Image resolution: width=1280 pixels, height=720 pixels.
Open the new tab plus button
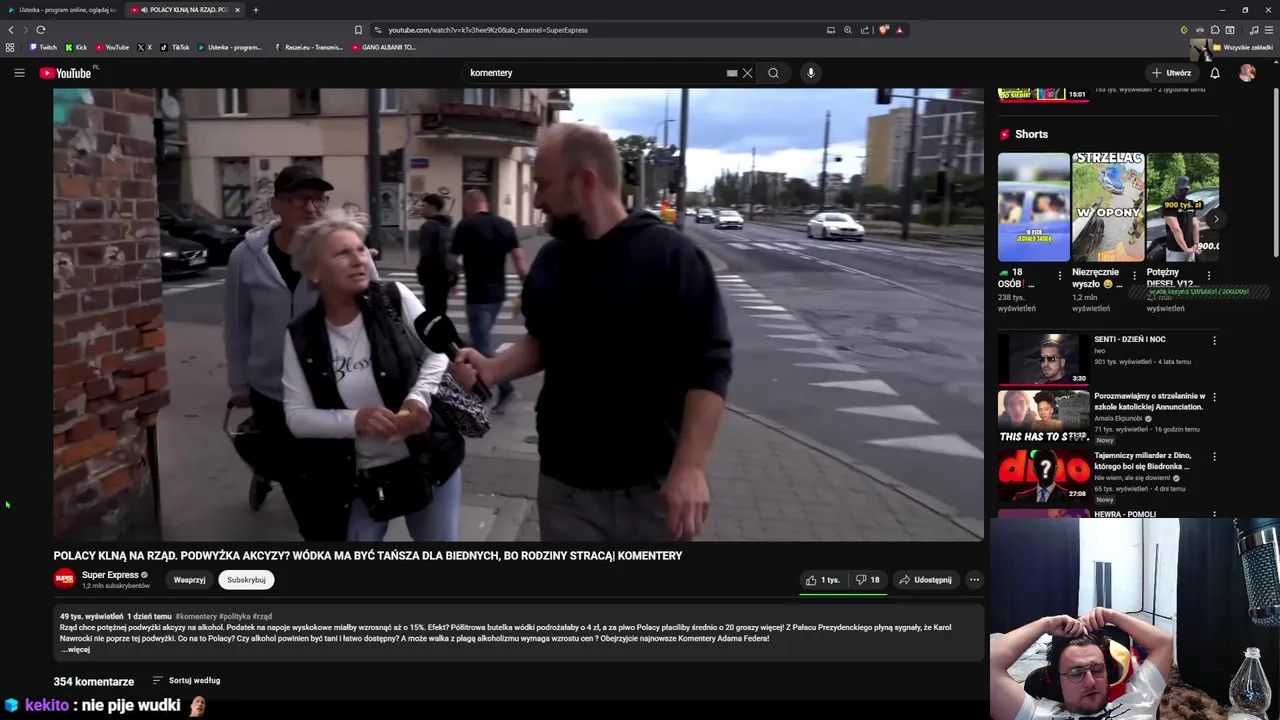tap(255, 10)
